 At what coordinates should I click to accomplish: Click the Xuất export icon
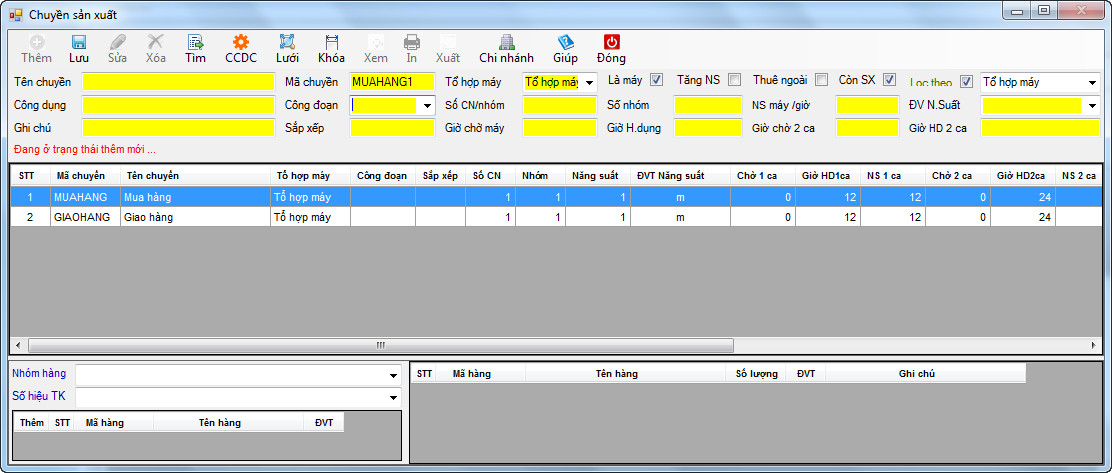point(447,42)
